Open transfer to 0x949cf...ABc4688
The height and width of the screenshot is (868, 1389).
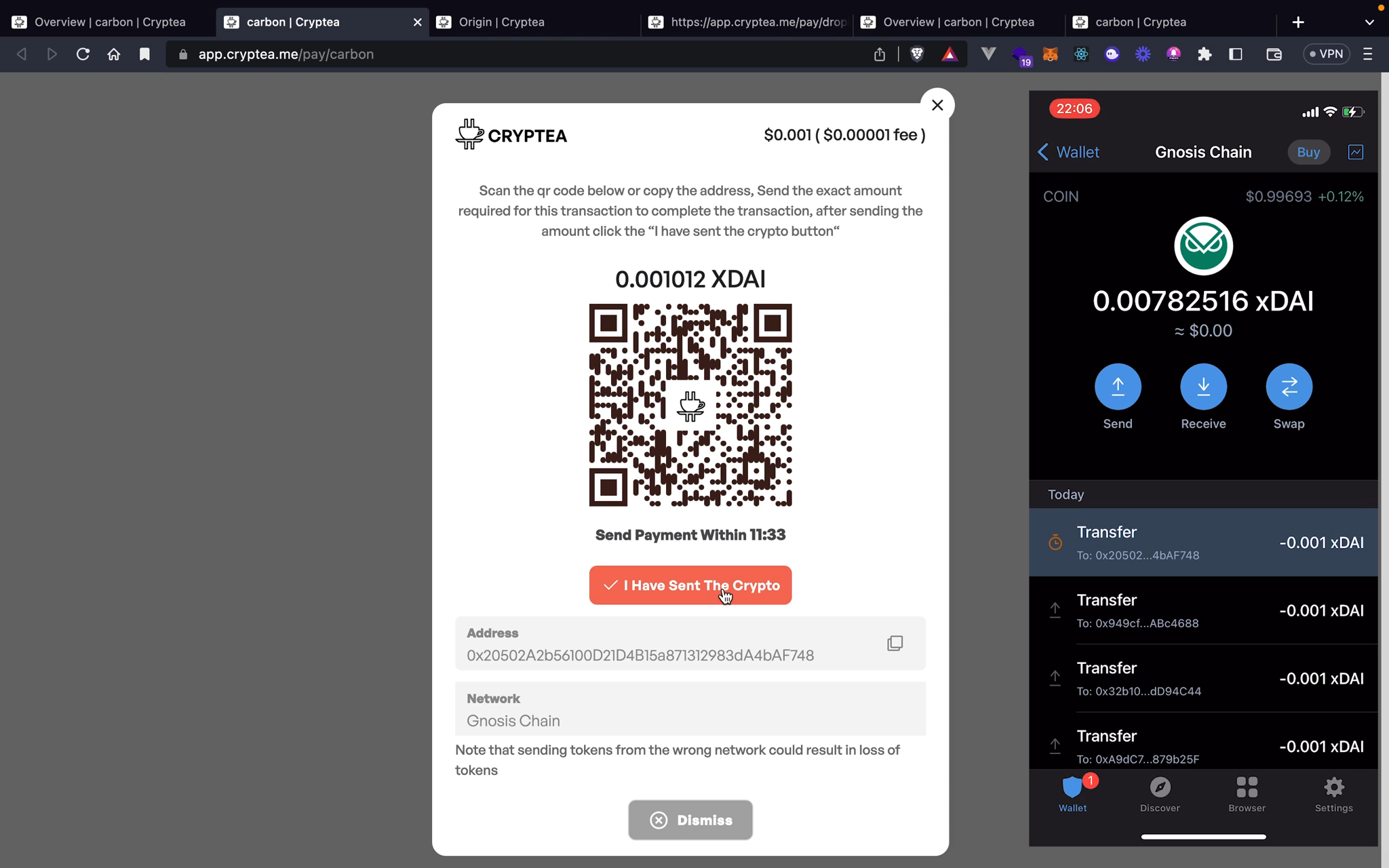pos(1203,610)
